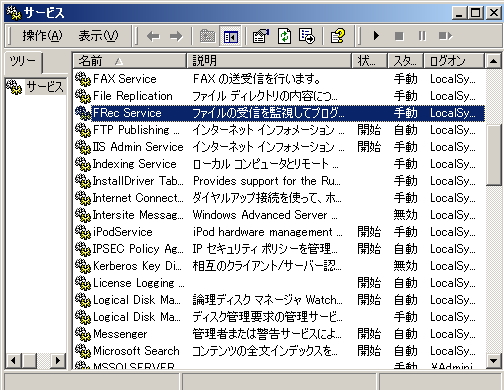Click the Refresh toolbar icon

click(x=284, y=36)
